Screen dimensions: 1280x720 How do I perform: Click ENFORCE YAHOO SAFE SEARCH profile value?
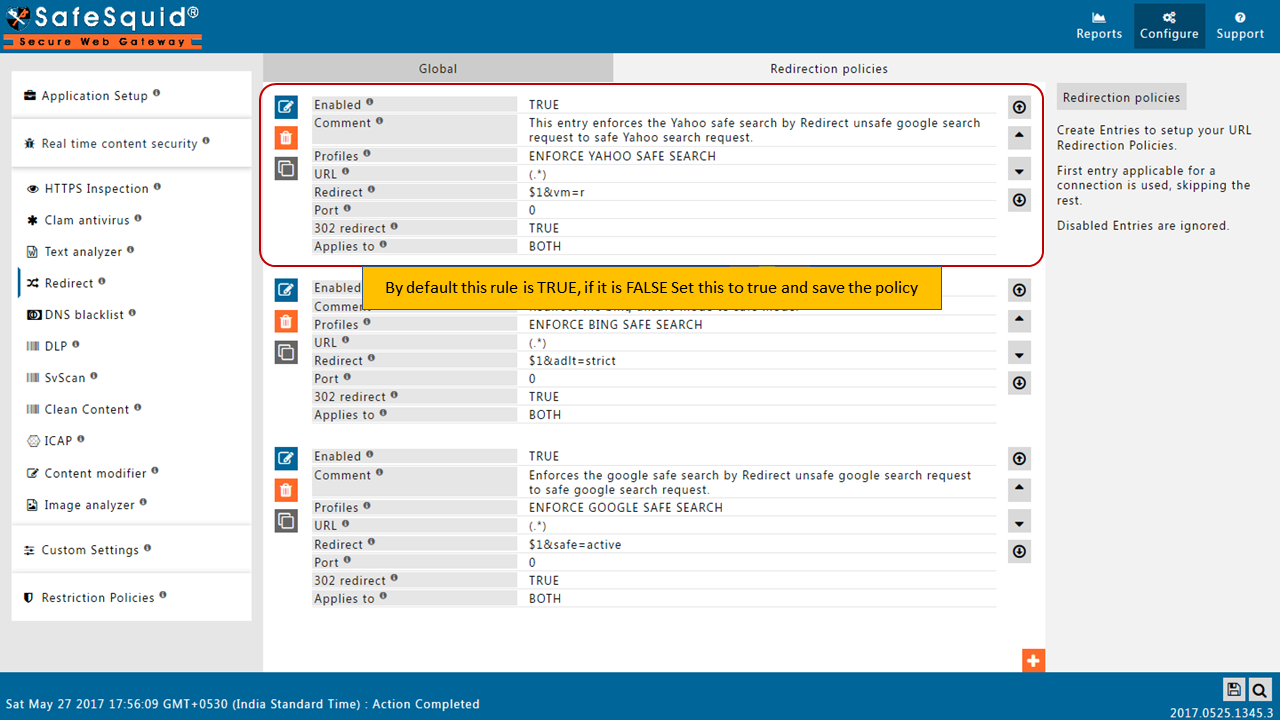click(x=622, y=156)
